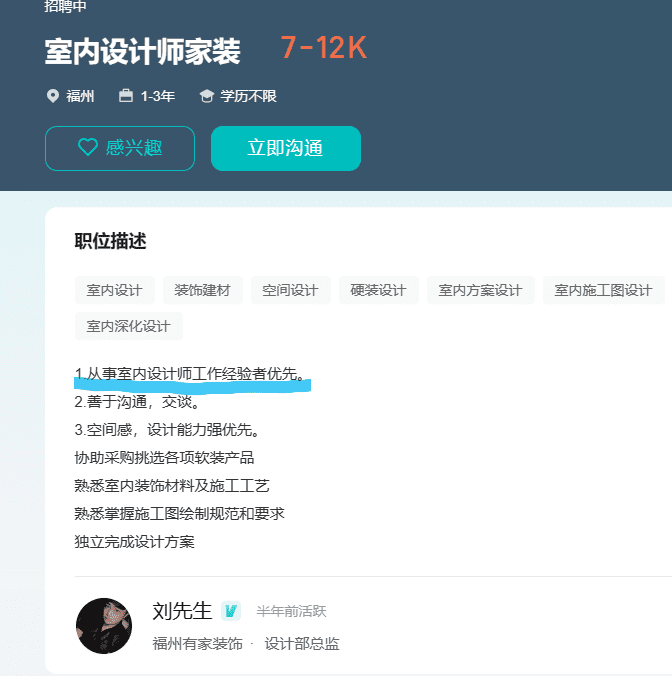Click the 立即沟通 button
The width and height of the screenshot is (672, 676).
pyautogui.click(x=286, y=148)
